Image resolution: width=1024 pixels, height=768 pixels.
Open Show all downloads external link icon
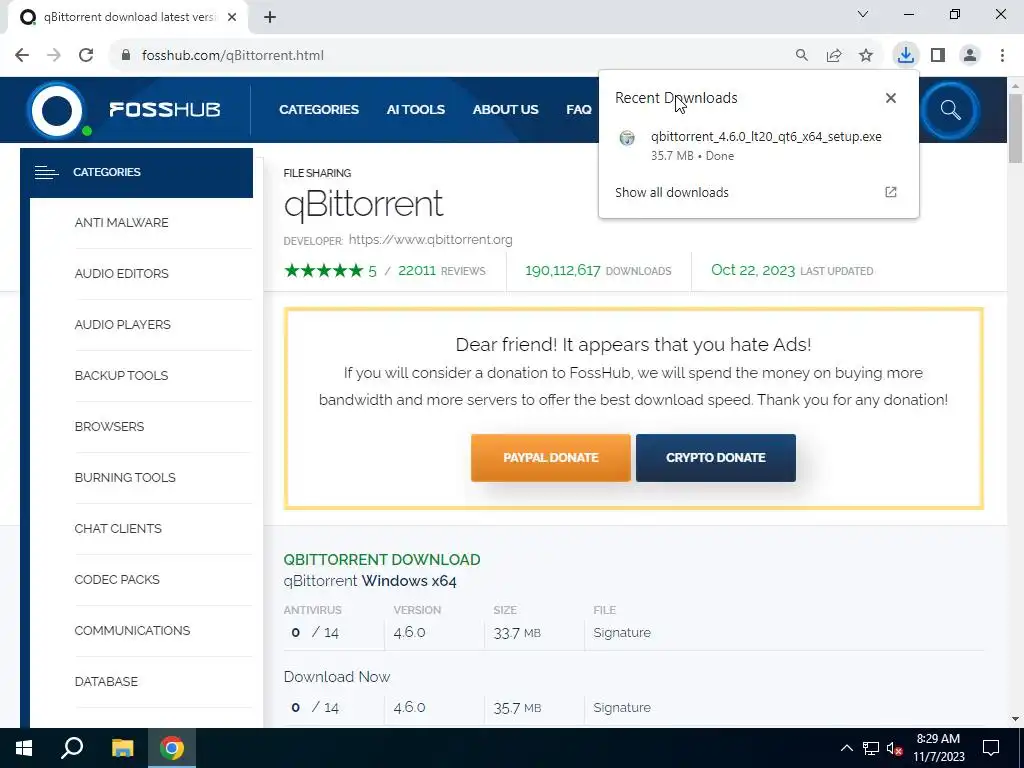click(891, 192)
